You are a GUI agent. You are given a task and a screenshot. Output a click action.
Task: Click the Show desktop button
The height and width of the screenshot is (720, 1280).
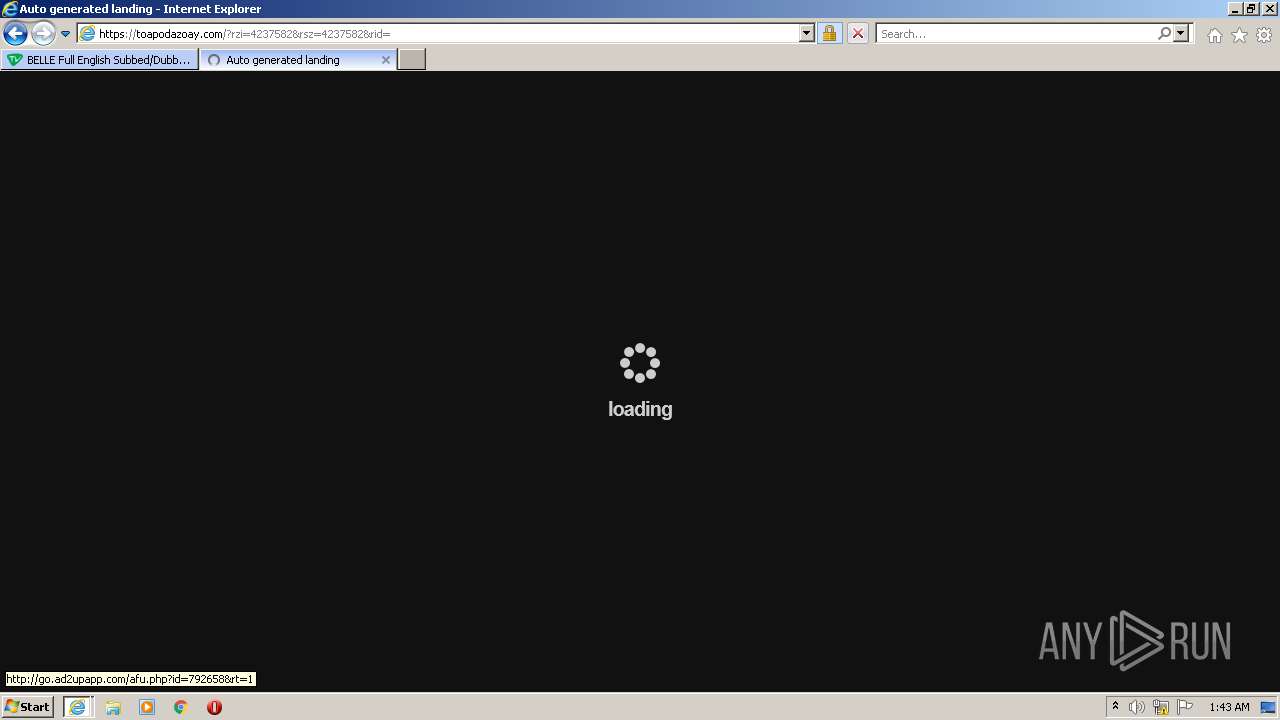click(1268, 707)
